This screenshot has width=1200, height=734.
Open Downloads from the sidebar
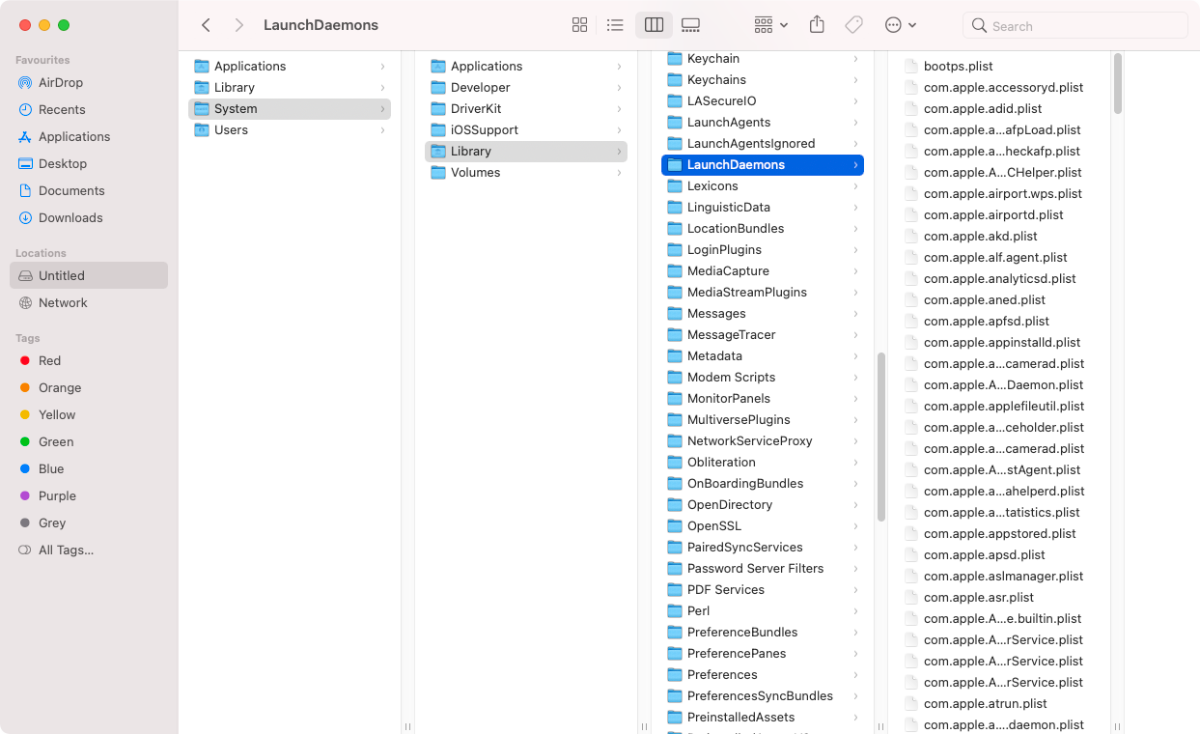click(x=70, y=217)
